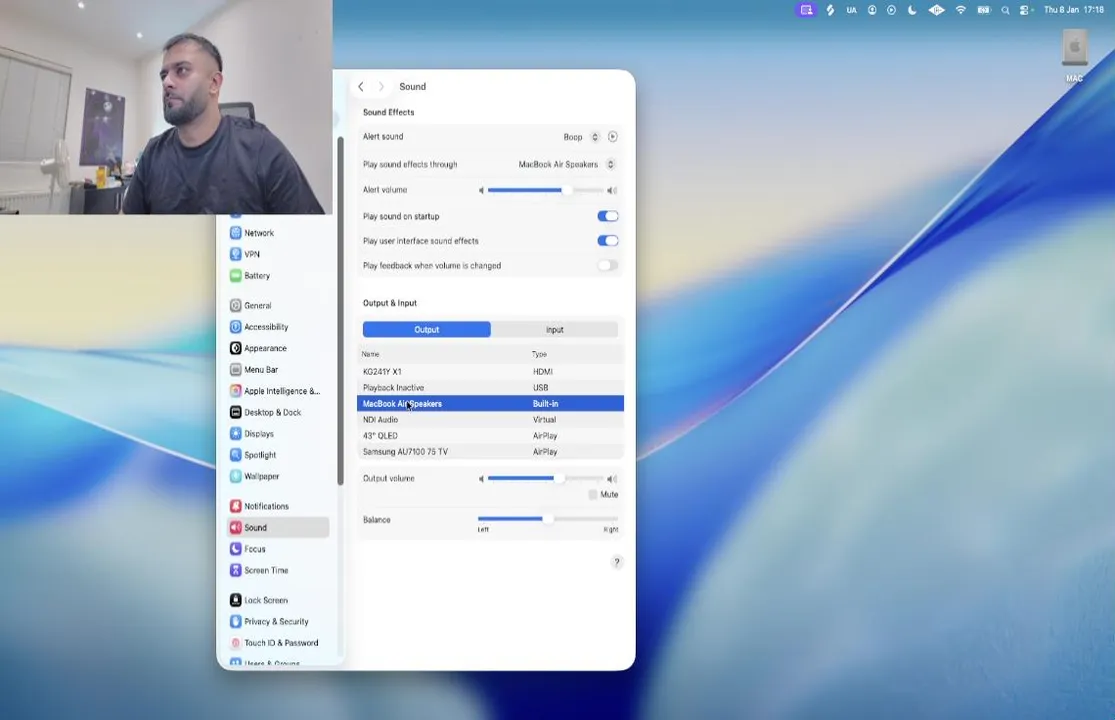Select NDI Audio virtual output
The width and height of the screenshot is (1115, 720).
[490, 420]
